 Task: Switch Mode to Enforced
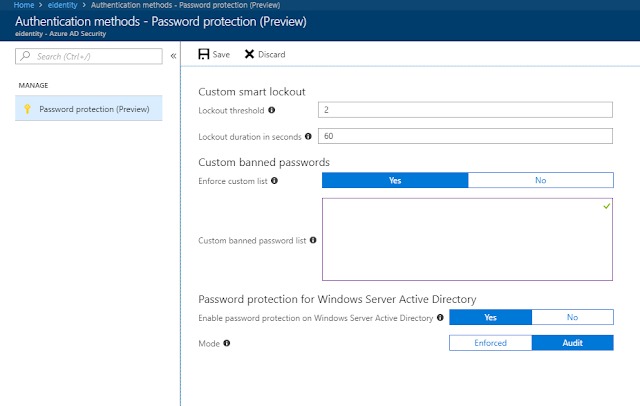(491, 343)
